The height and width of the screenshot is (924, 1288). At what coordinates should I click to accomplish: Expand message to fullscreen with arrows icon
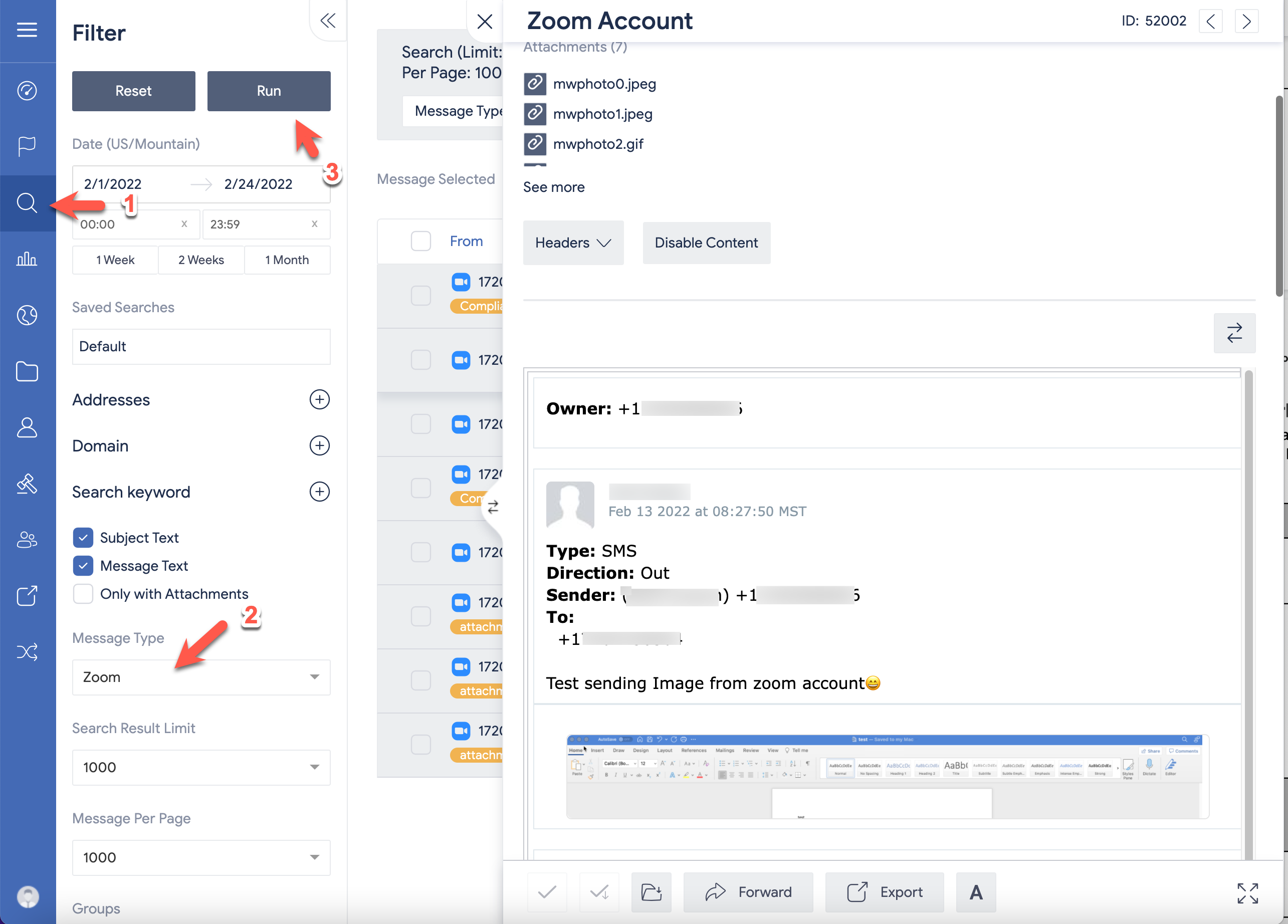click(1247, 893)
